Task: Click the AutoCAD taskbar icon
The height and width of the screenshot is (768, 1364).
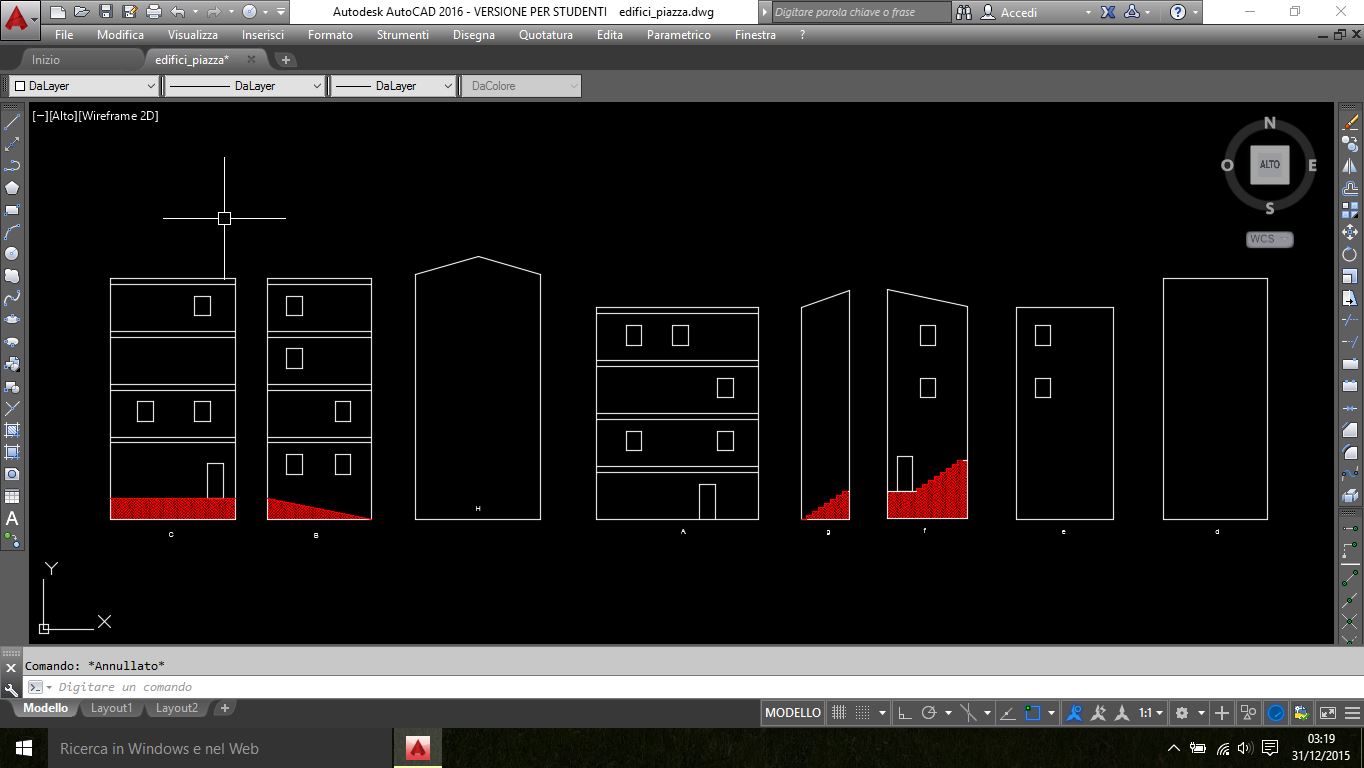Action: click(418, 748)
